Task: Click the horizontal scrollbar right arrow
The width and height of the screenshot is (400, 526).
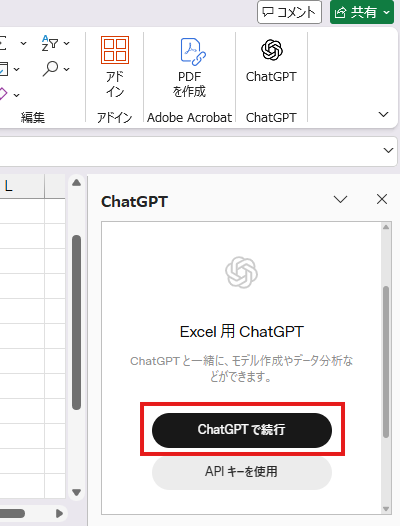Action: (x=59, y=514)
